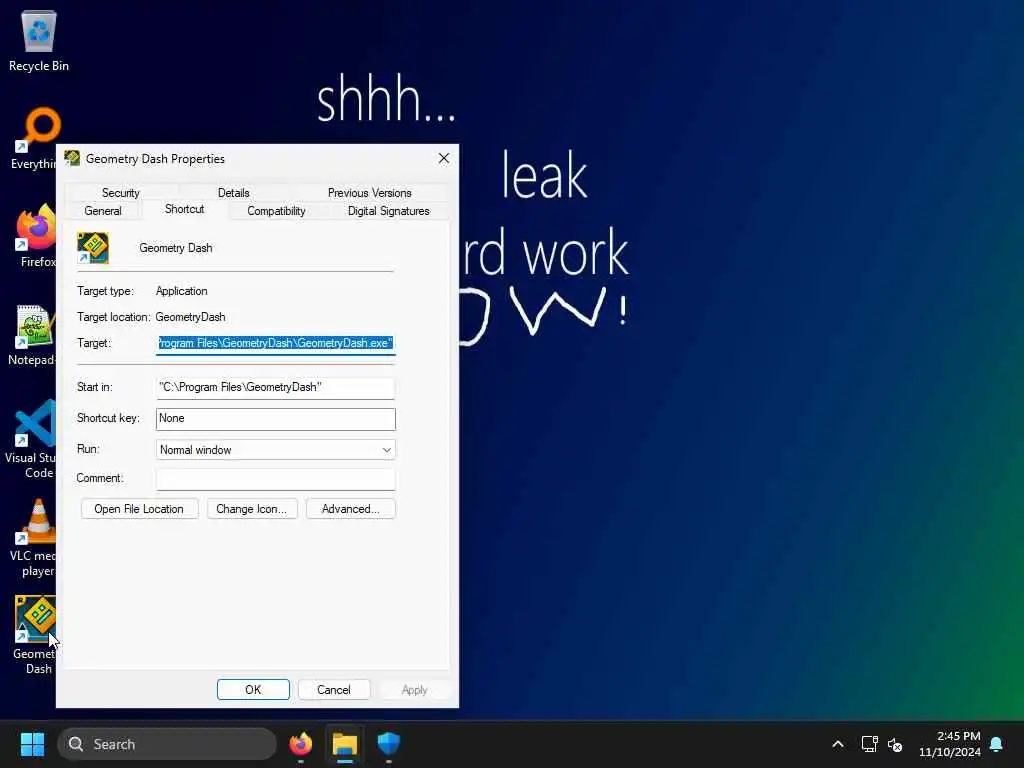The width and height of the screenshot is (1024, 768).
Task: Click the taskbar clock showing 2:45 PM
Action: (950, 744)
